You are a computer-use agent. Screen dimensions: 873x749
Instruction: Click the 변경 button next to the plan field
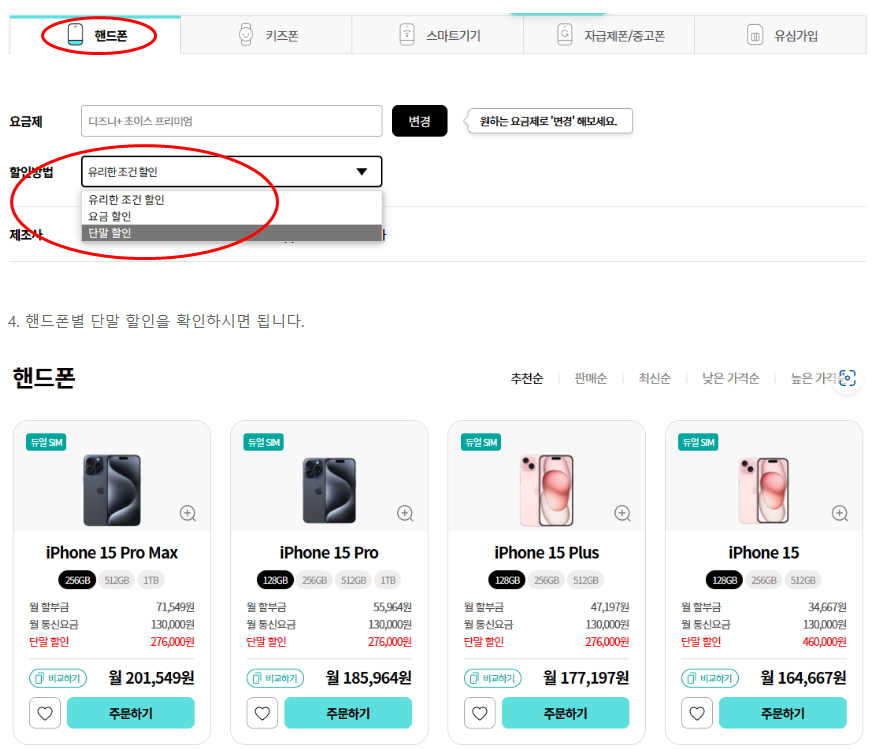tap(419, 120)
